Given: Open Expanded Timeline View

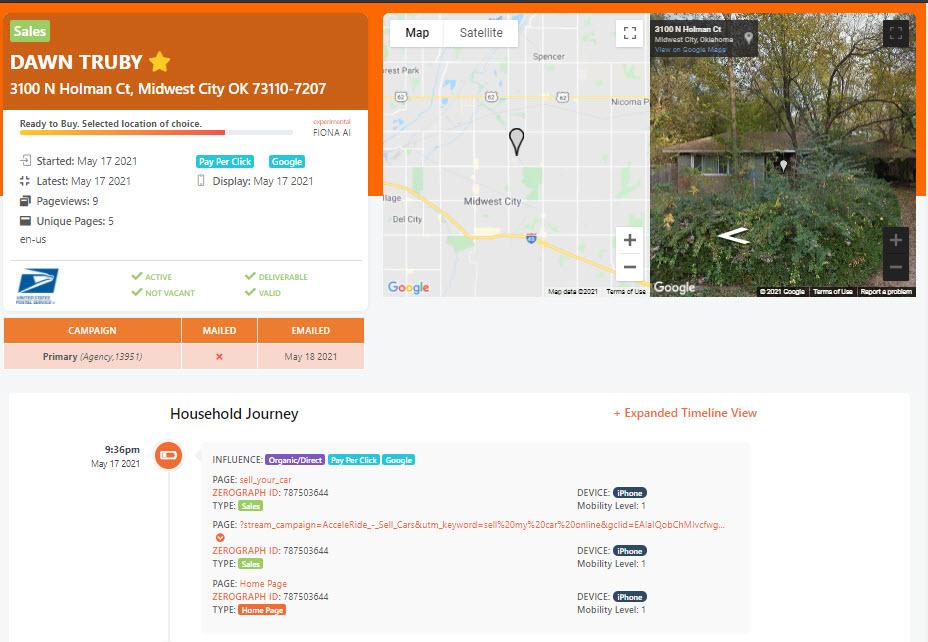Looking at the screenshot, I should tap(685, 413).
